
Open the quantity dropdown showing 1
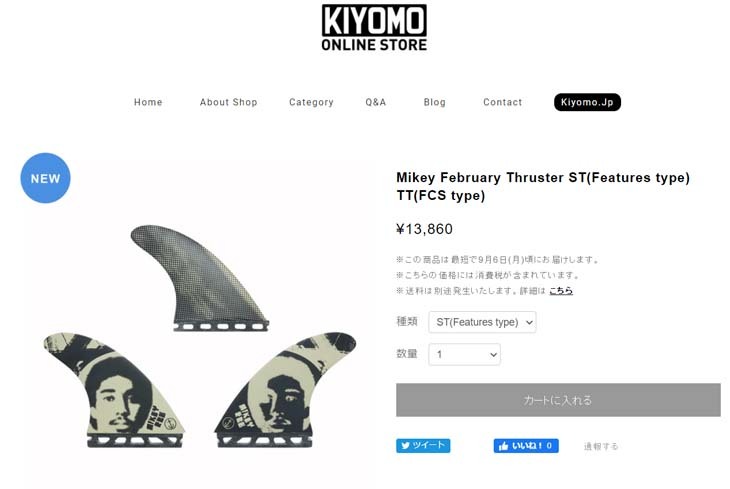coord(465,354)
